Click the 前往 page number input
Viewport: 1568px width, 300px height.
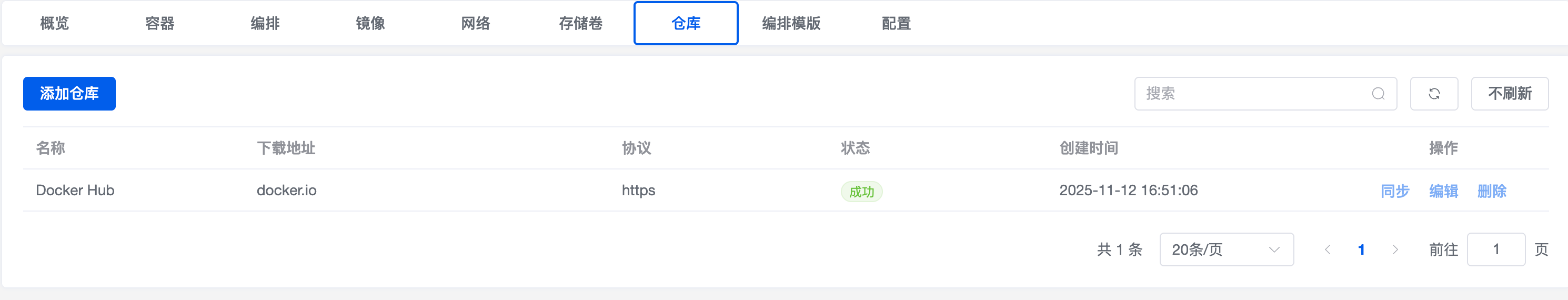coord(1495,249)
